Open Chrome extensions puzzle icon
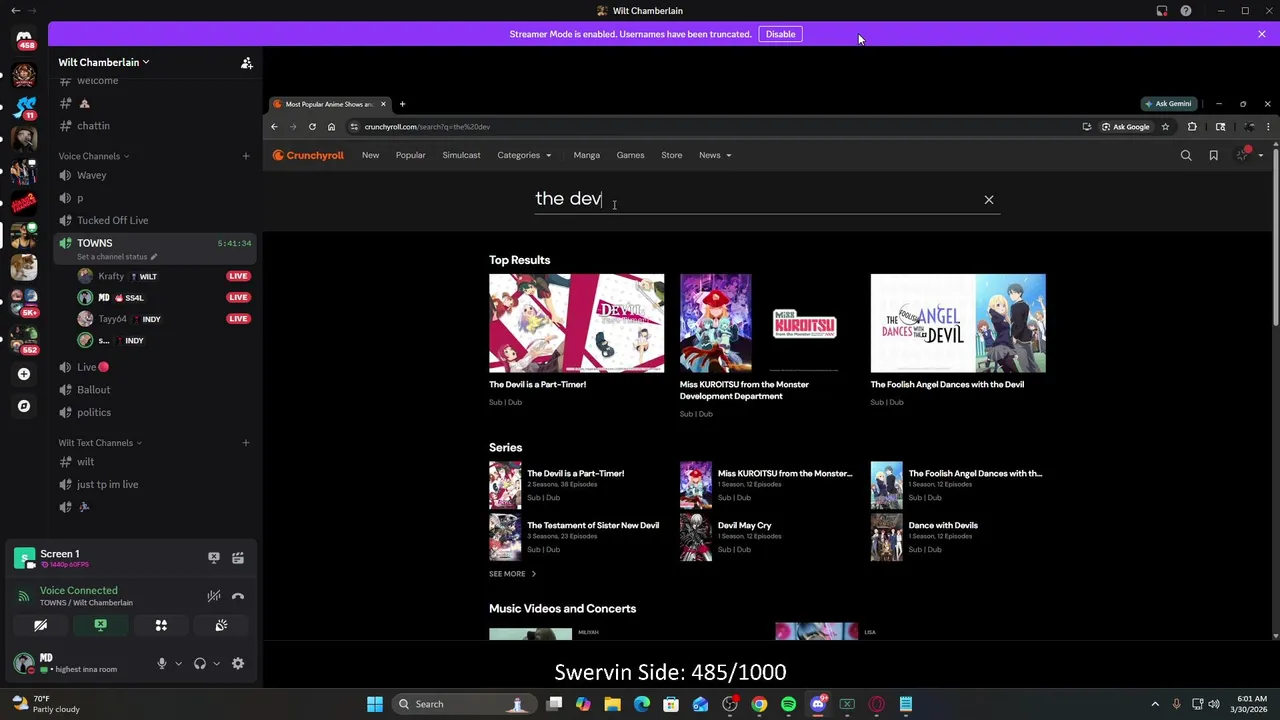1280x720 pixels. pyautogui.click(x=1192, y=127)
